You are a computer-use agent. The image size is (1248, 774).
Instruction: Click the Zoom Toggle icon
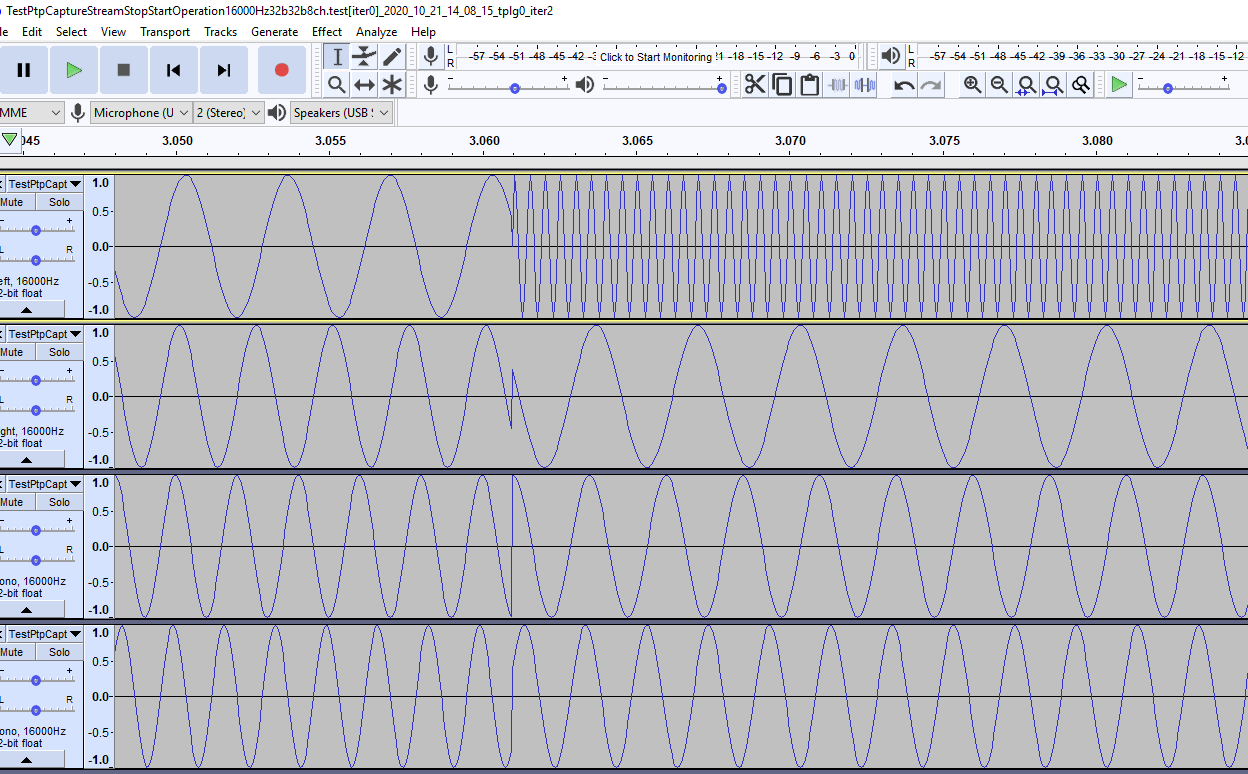point(1080,85)
